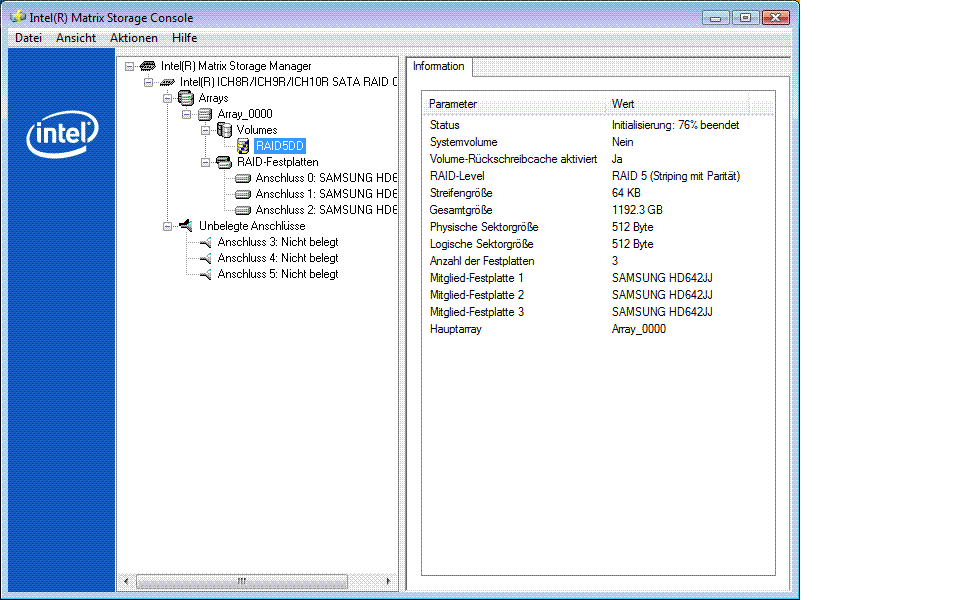The height and width of the screenshot is (600, 960).
Task: Collapse the RAID-Festplatten node
Action: (205, 162)
